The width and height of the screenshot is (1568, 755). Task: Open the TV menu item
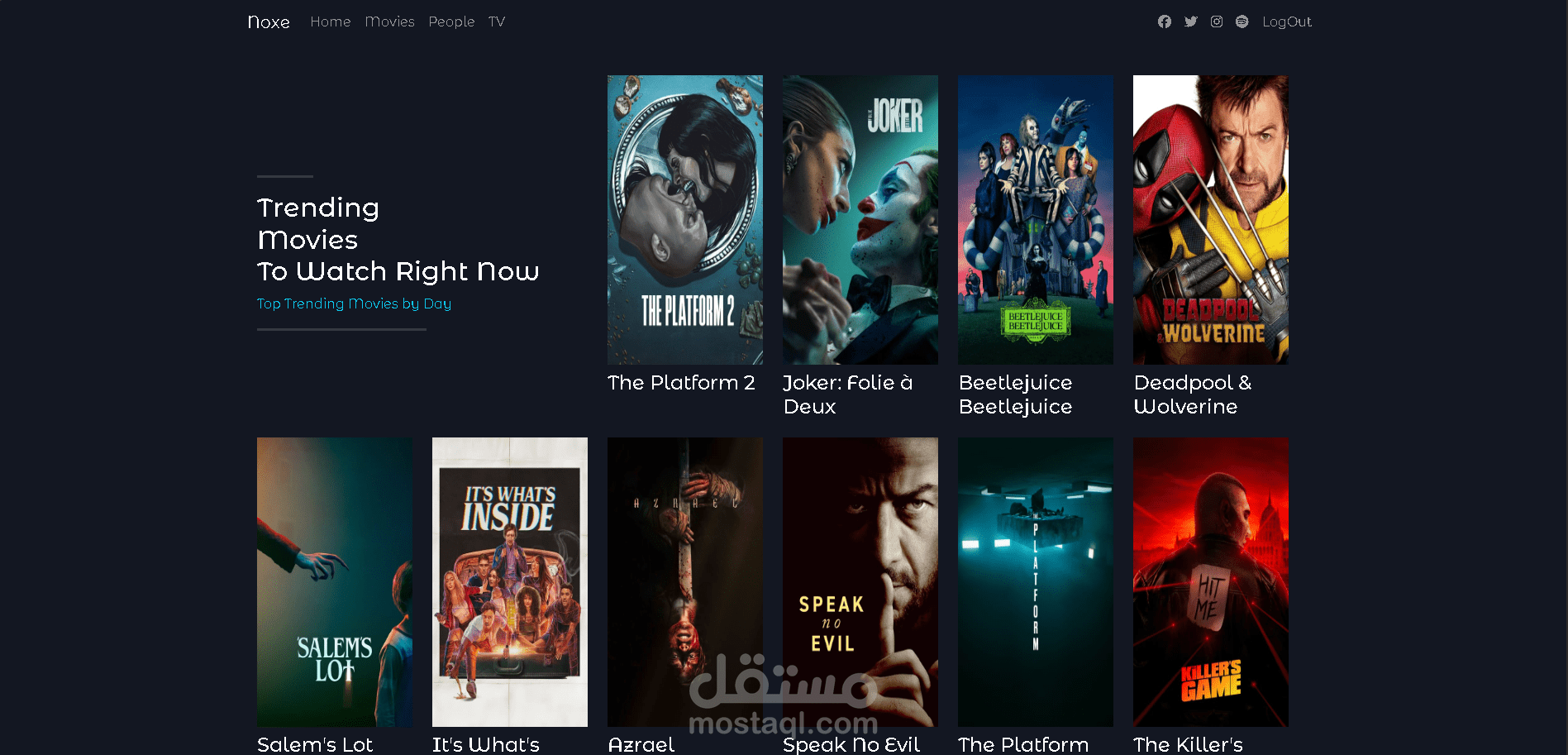[496, 22]
